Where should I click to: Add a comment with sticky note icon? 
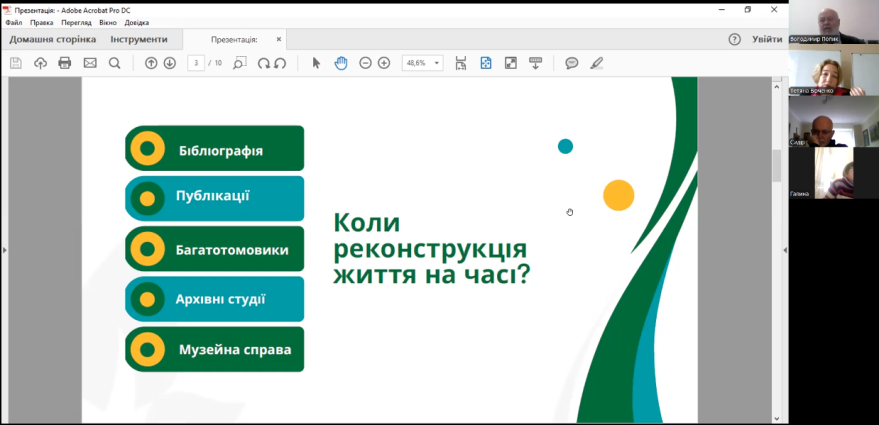click(x=571, y=63)
